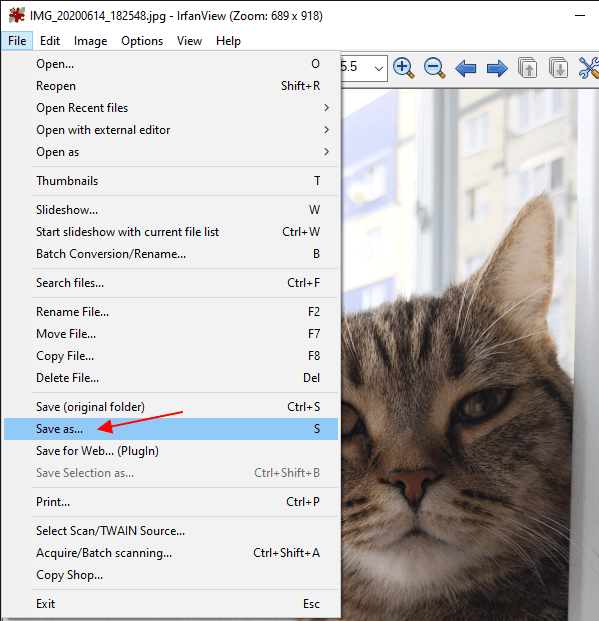The image size is (599, 621).
Task: Select Move File... menu item
Action: pyautogui.click(x=171, y=334)
